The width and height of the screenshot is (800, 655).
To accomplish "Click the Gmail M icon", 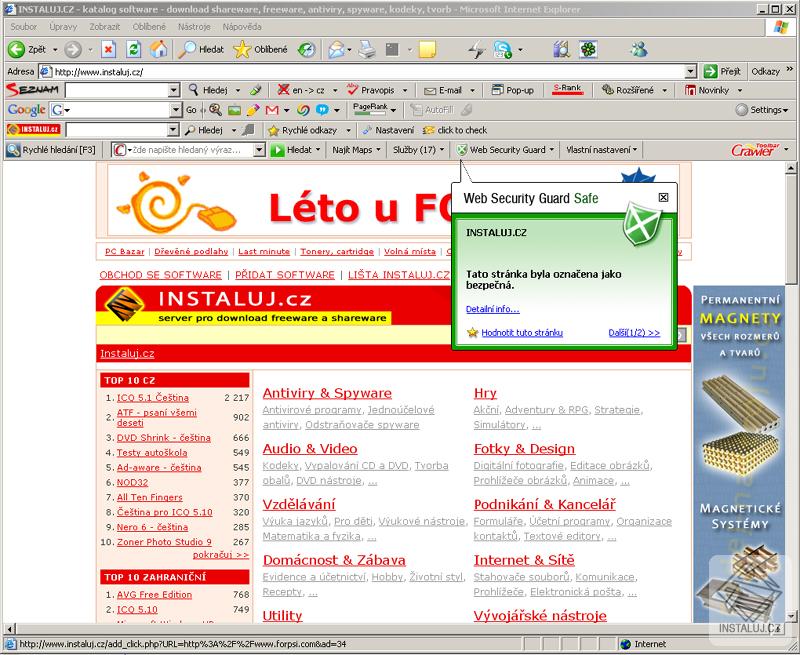I will [x=272, y=110].
